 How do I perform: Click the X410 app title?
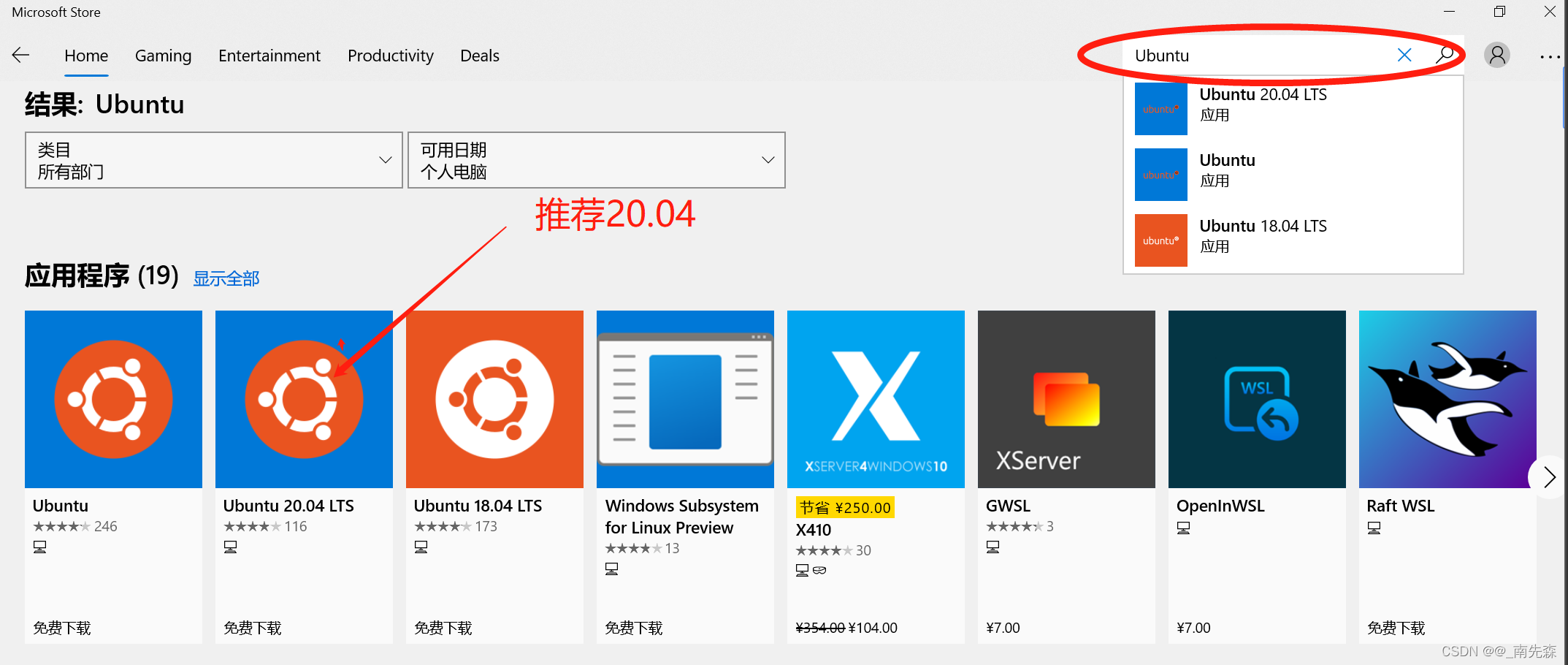(814, 530)
